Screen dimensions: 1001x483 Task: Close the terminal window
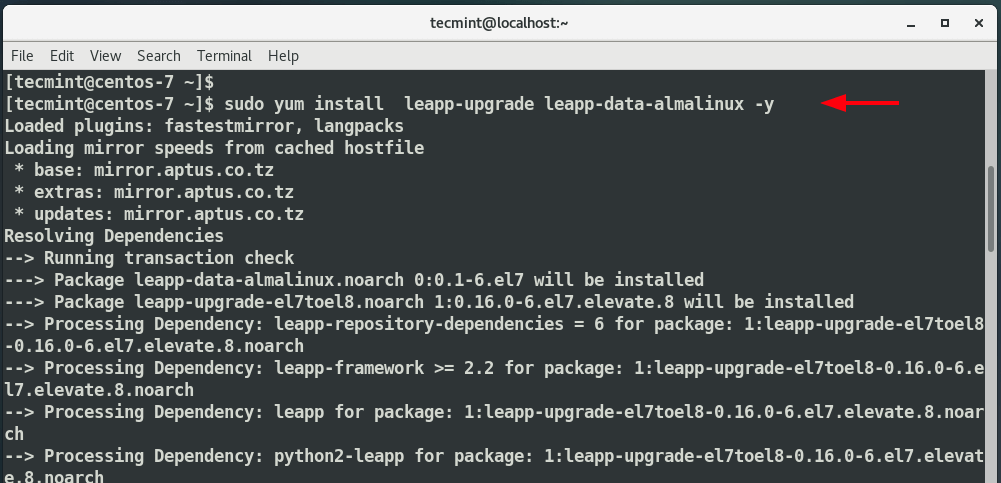(x=979, y=23)
